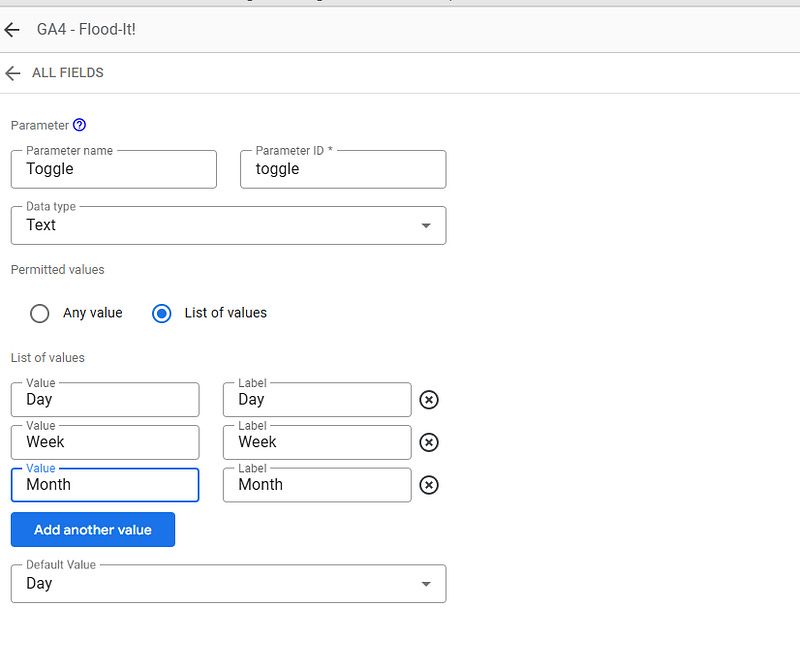Image resolution: width=800 pixels, height=662 pixels.
Task: Go back using the ALL FIELDS arrow
Action: point(13,73)
